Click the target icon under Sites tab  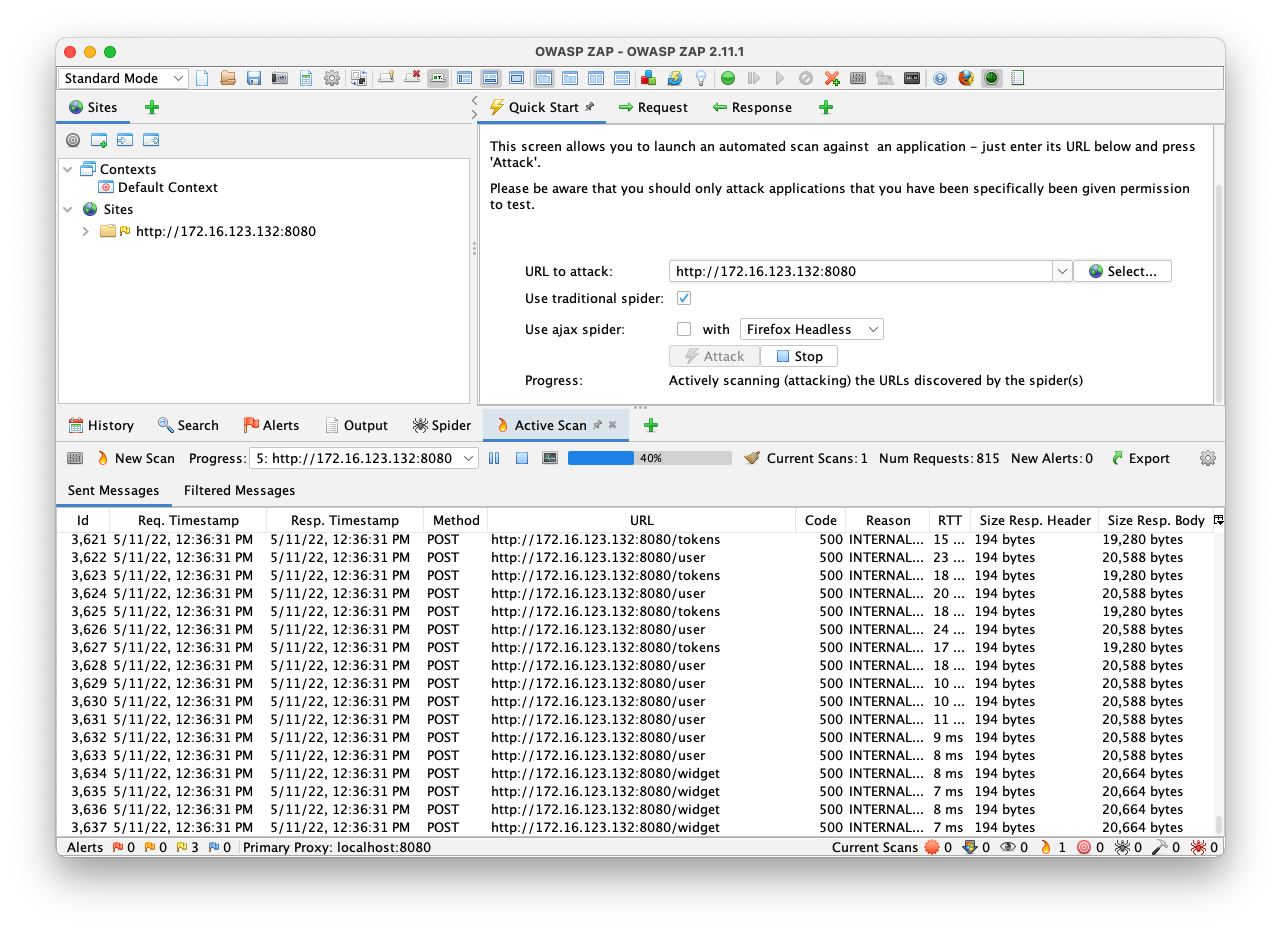point(73,140)
